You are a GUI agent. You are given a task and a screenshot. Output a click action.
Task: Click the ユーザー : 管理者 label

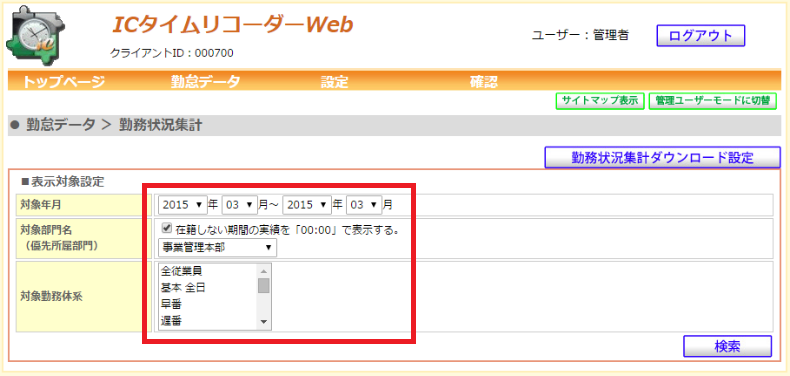pyautogui.click(x=580, y=35)
